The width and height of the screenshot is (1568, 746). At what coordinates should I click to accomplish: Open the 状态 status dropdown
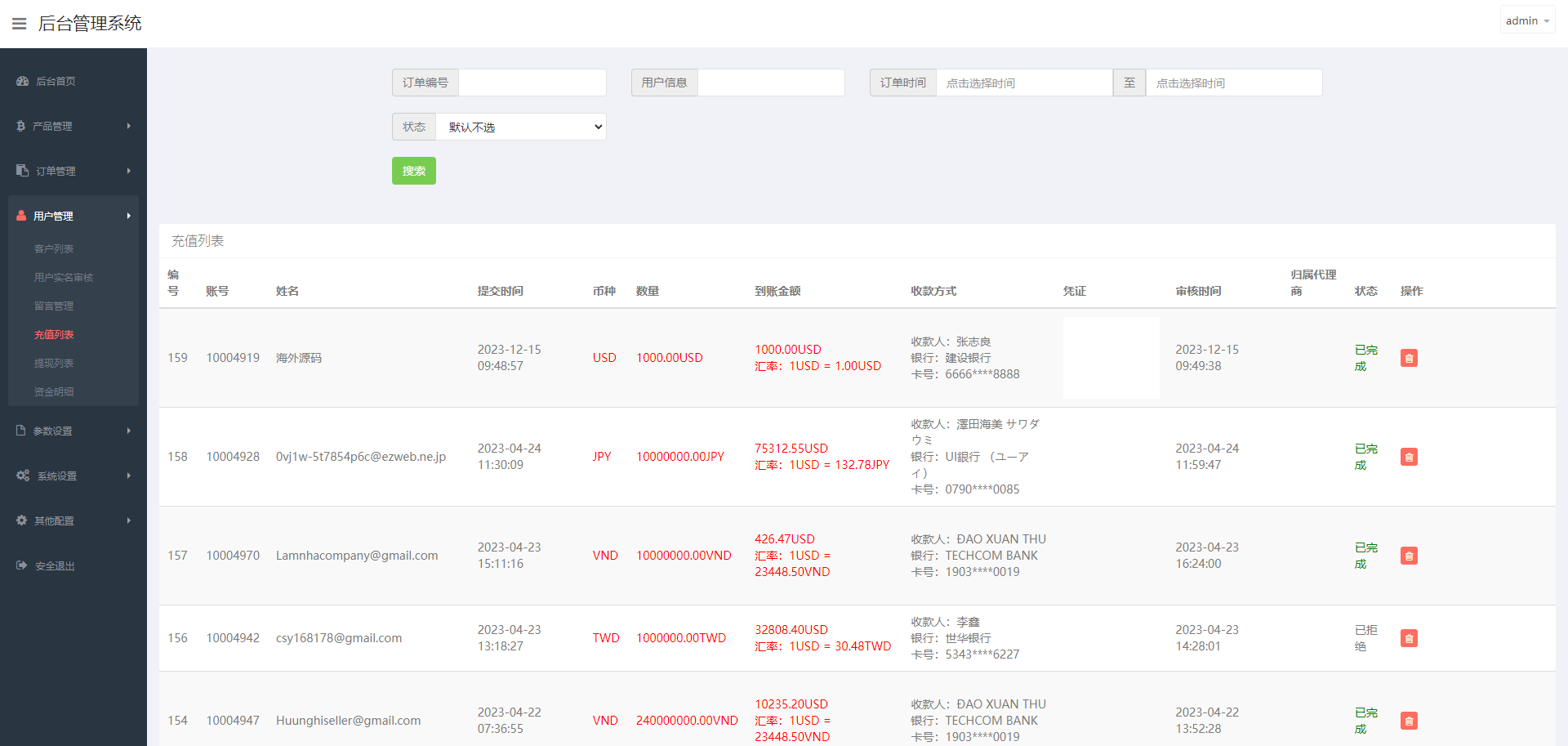click(521, 127)
